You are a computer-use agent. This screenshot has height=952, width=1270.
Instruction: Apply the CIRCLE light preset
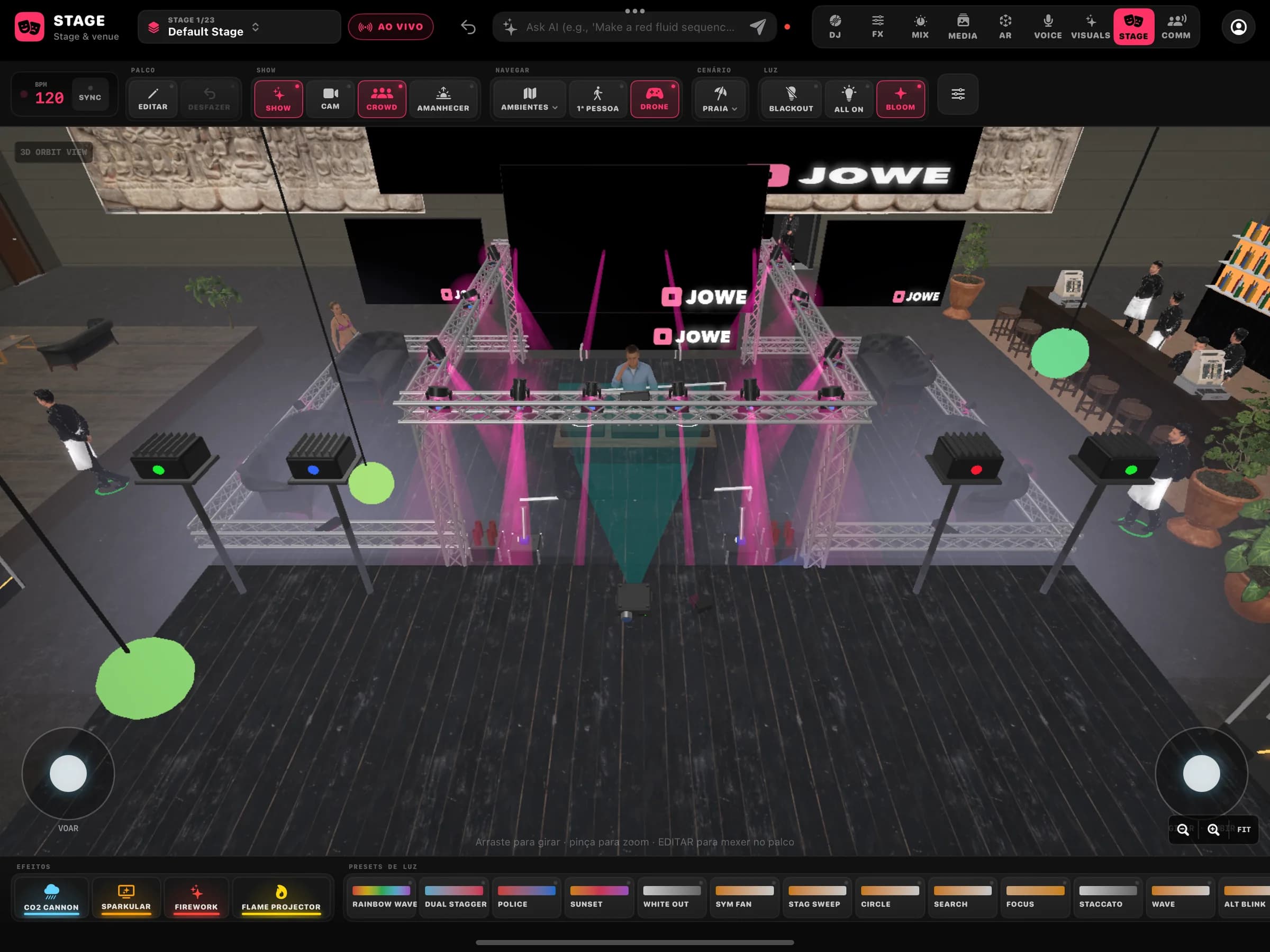click(890, 898)
